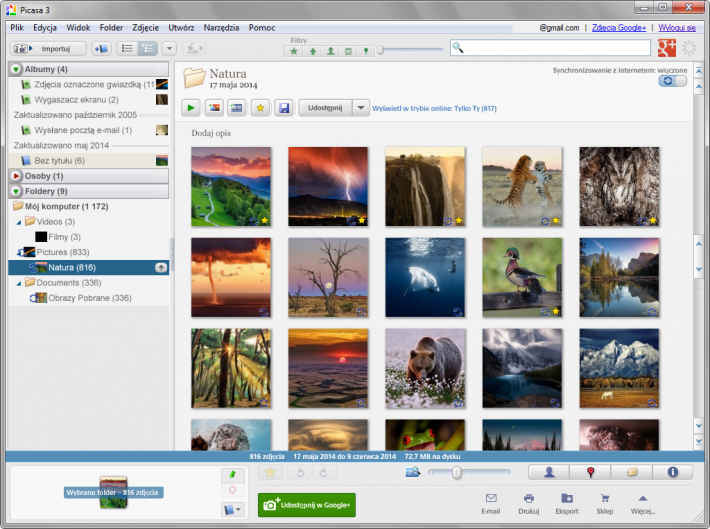
Task: Filter to show starred photos only
Action: [294, 51]
